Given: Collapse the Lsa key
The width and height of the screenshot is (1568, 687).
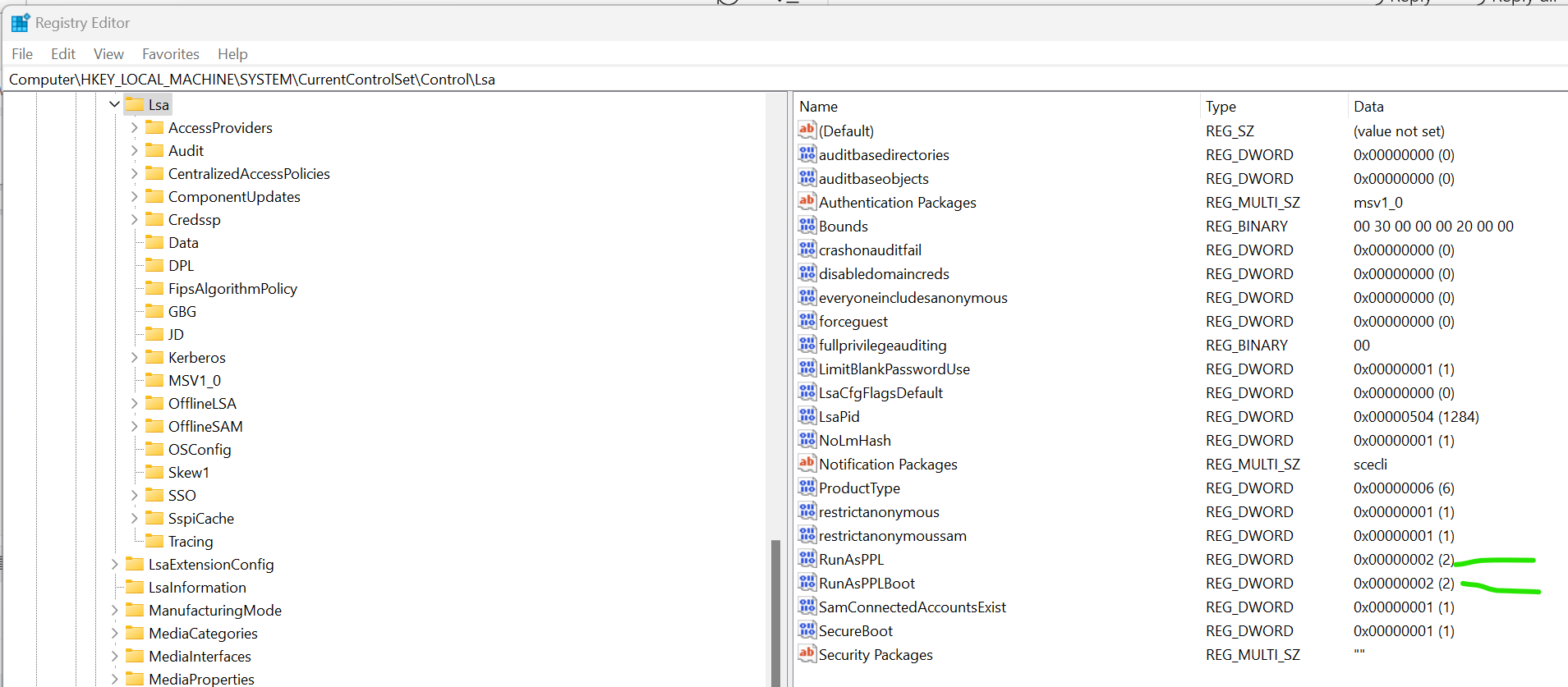Looking at the screenshot, I should (114, 104).
